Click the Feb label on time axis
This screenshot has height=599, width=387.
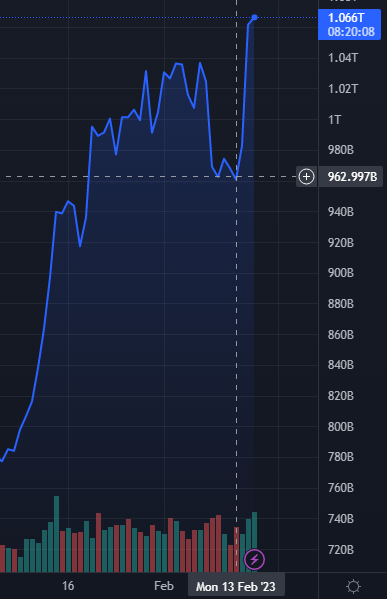tap(164, 586)
